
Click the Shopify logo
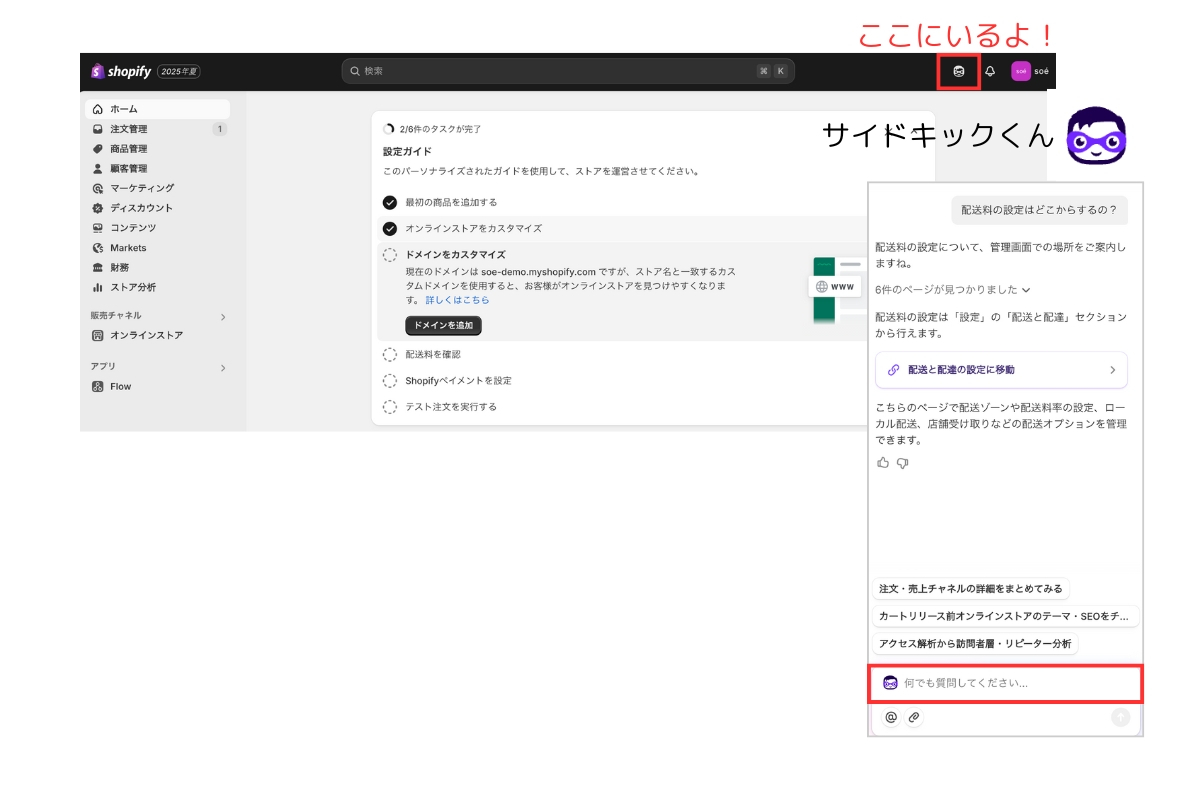click(x=121, y=71)
